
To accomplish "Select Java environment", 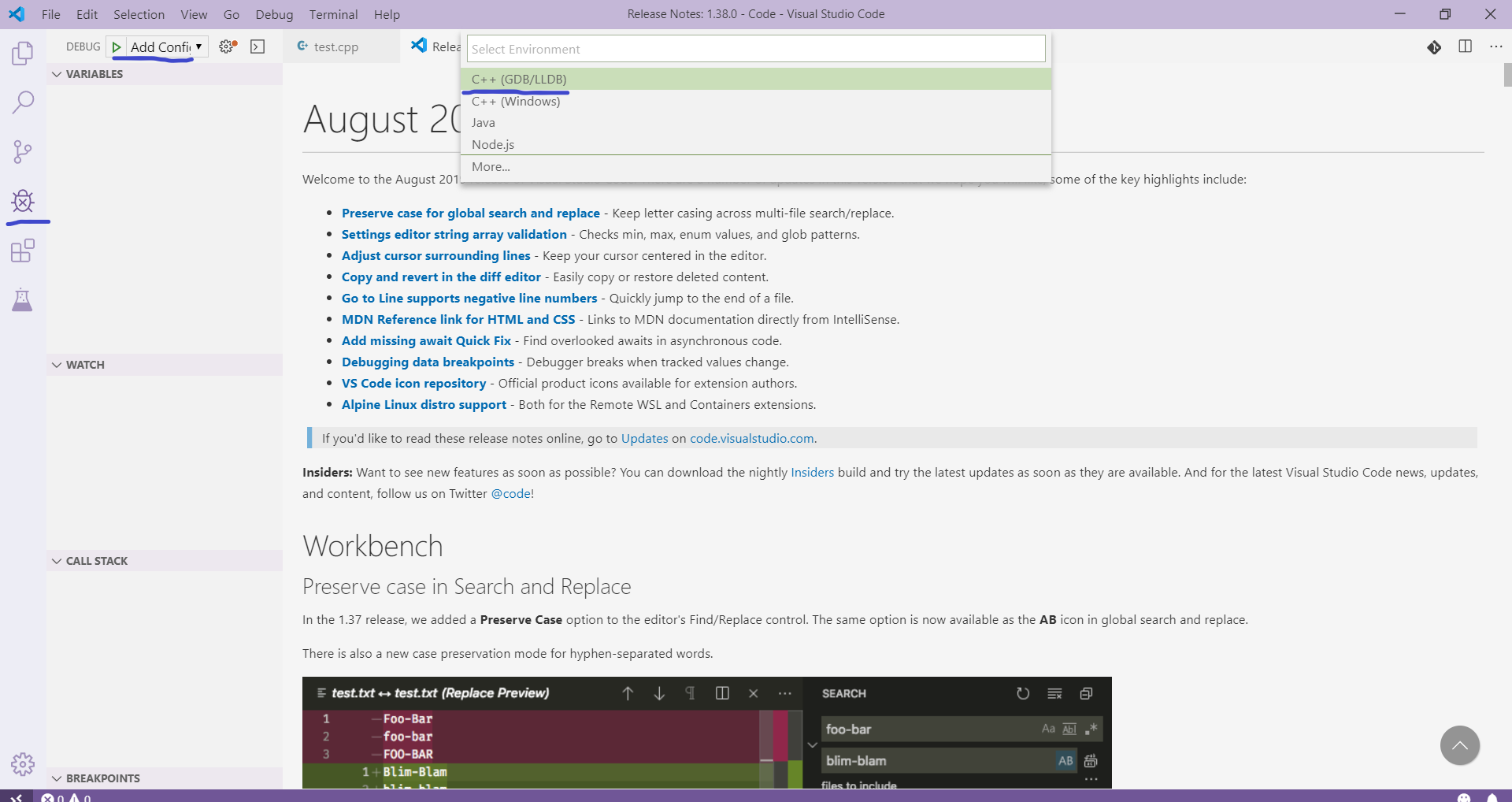I will point(756,123).
